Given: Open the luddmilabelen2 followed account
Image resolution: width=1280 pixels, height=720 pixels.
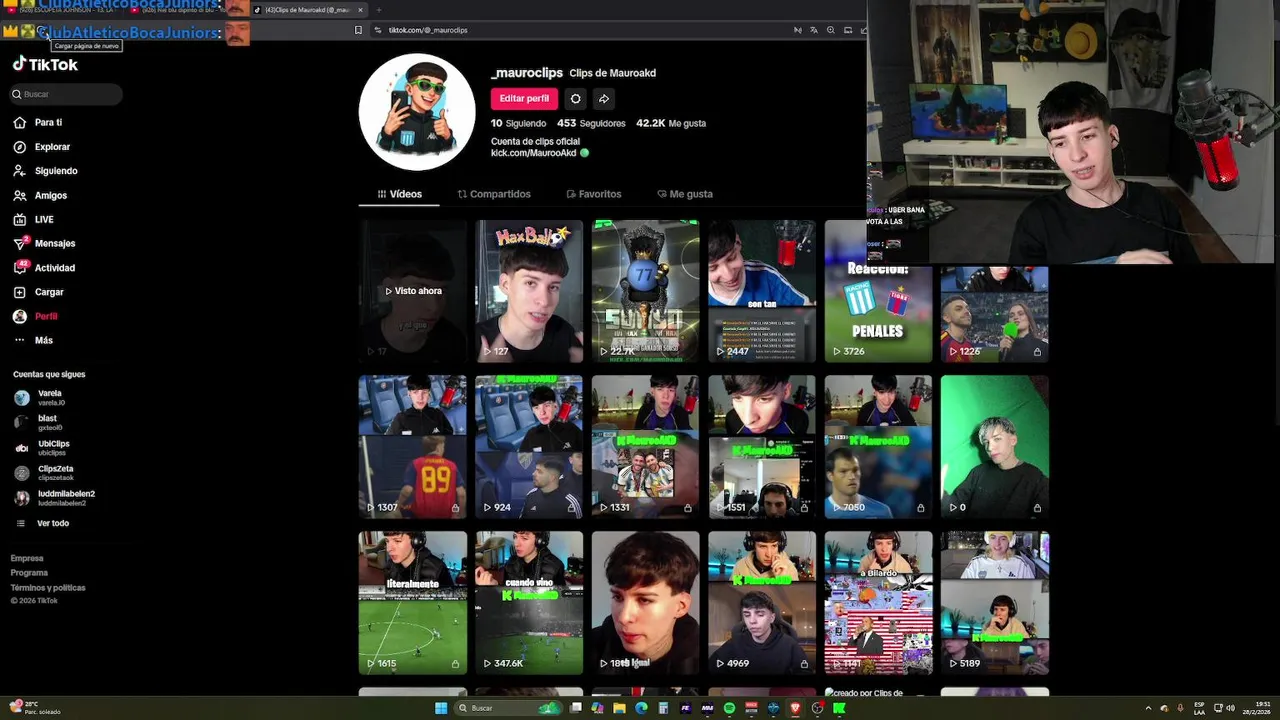Looking at the screenshot, I should tap(55, 497).
